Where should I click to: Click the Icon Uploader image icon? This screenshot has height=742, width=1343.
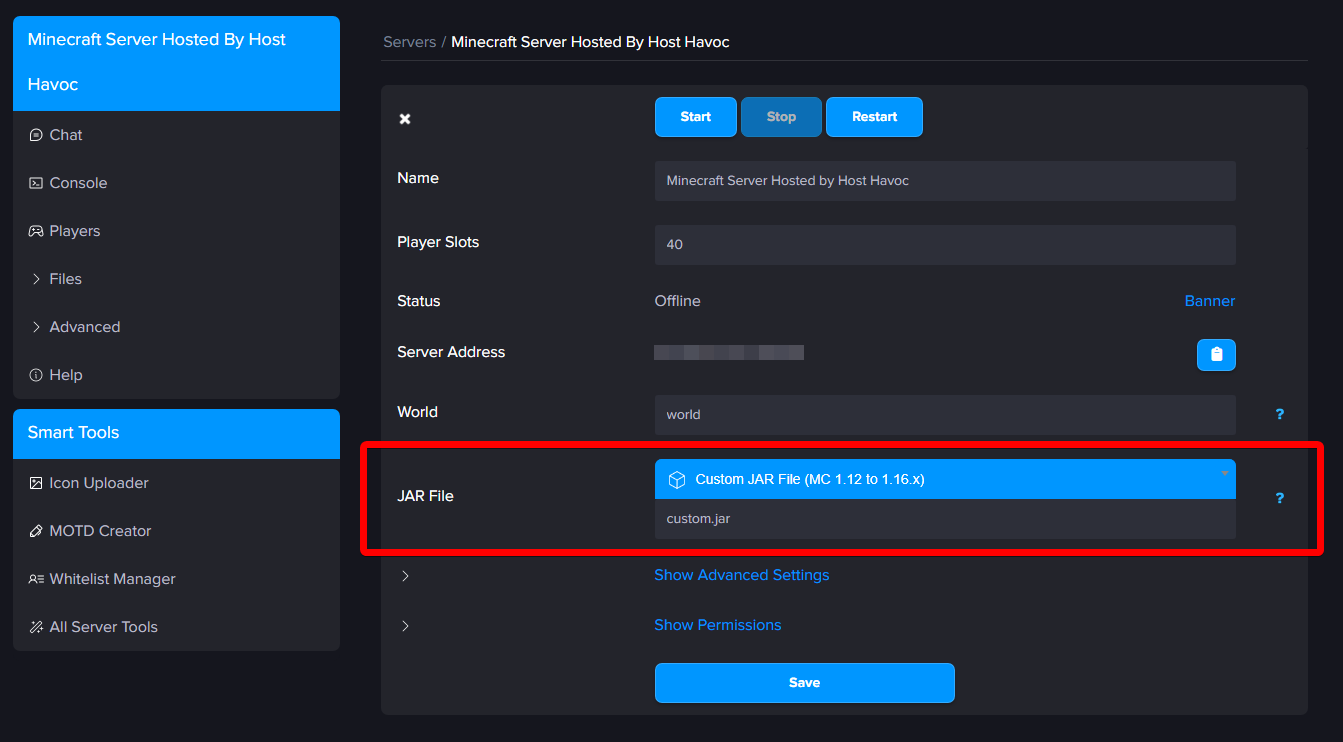(x=36, y=483)
